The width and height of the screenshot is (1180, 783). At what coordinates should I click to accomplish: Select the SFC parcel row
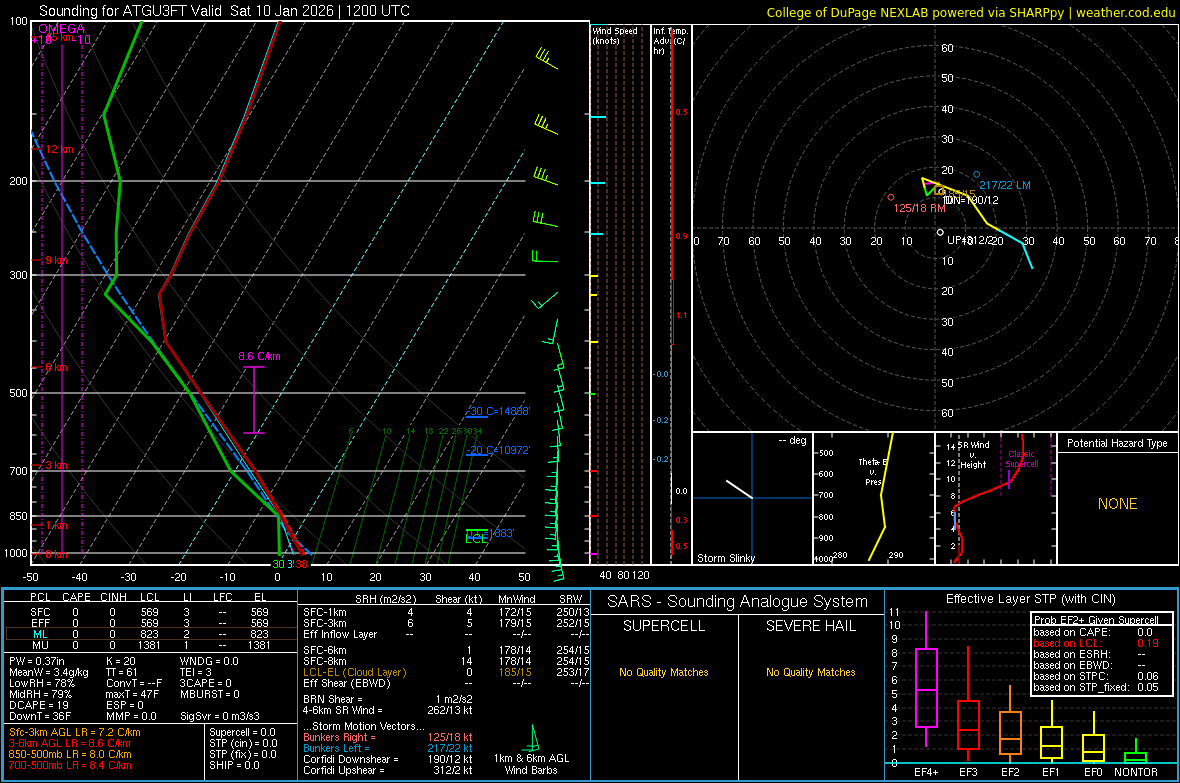[x=151, y=612]
